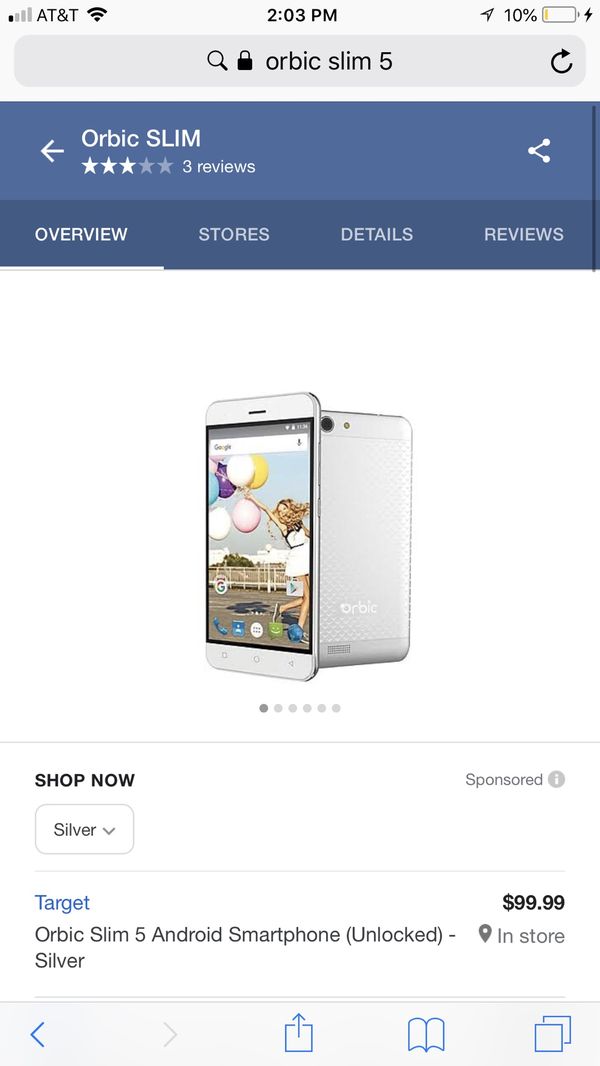Screen dimensions: 600x1066
Task: Tap the search magnifier in the address bar
Action: [x=217, y=61]
